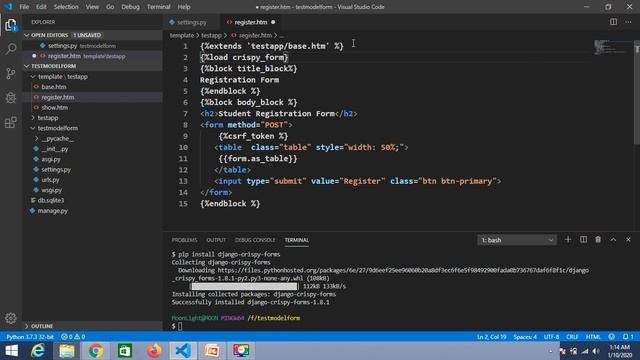Click the editor minimap preview
Screen dimensions: 640x360
tap(611, 47)
